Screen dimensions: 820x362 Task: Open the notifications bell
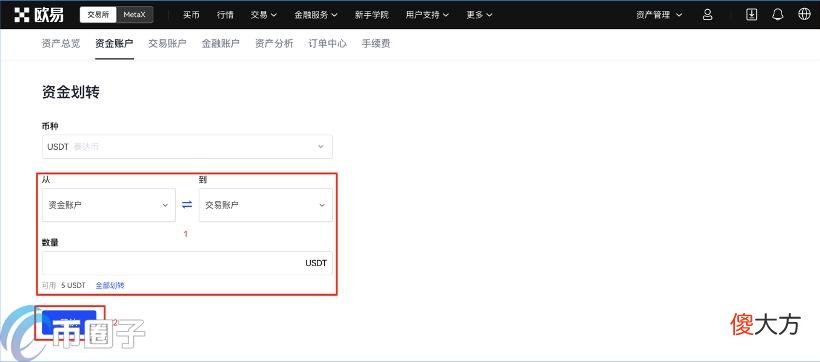(778, 15)
